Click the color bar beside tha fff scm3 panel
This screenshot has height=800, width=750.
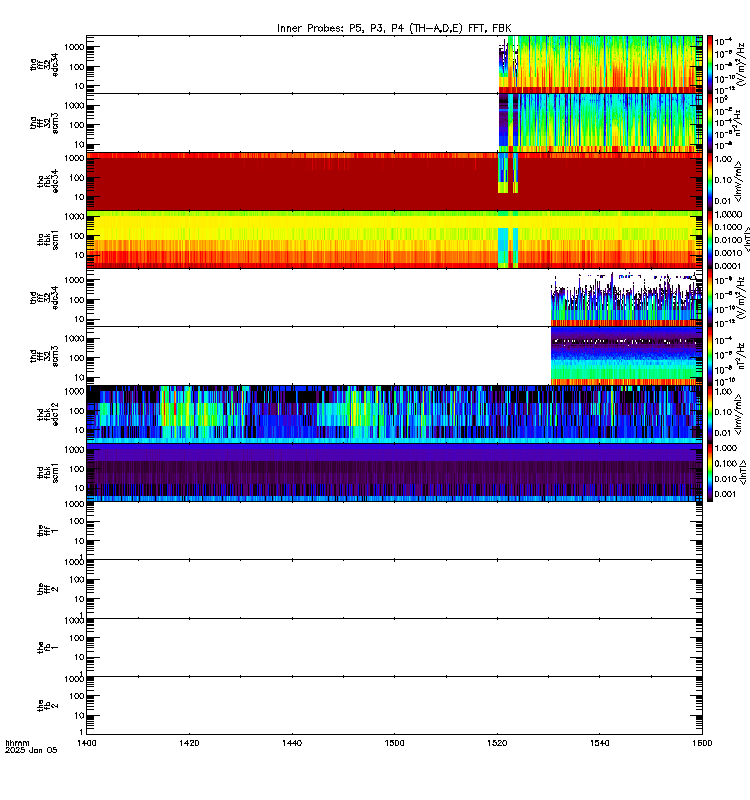(710, 123)
